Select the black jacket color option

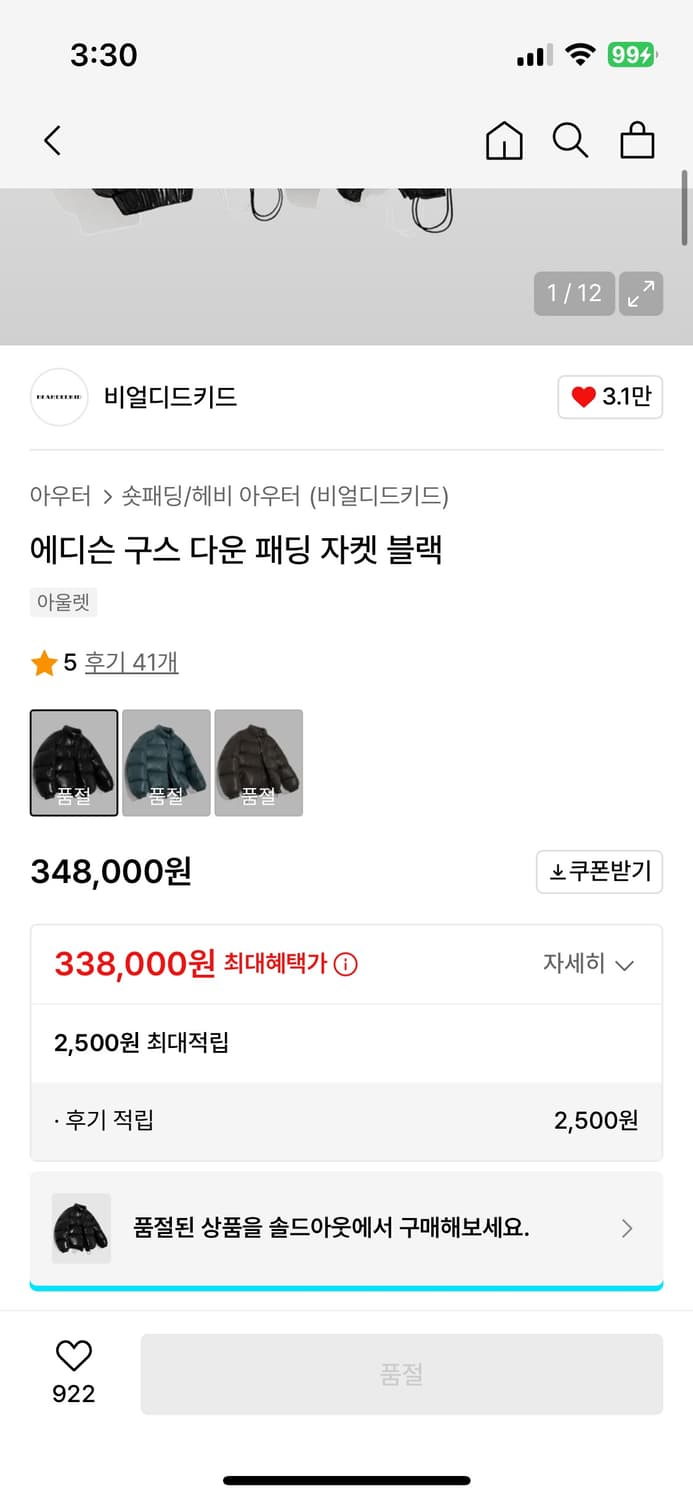tap(73, 762)
